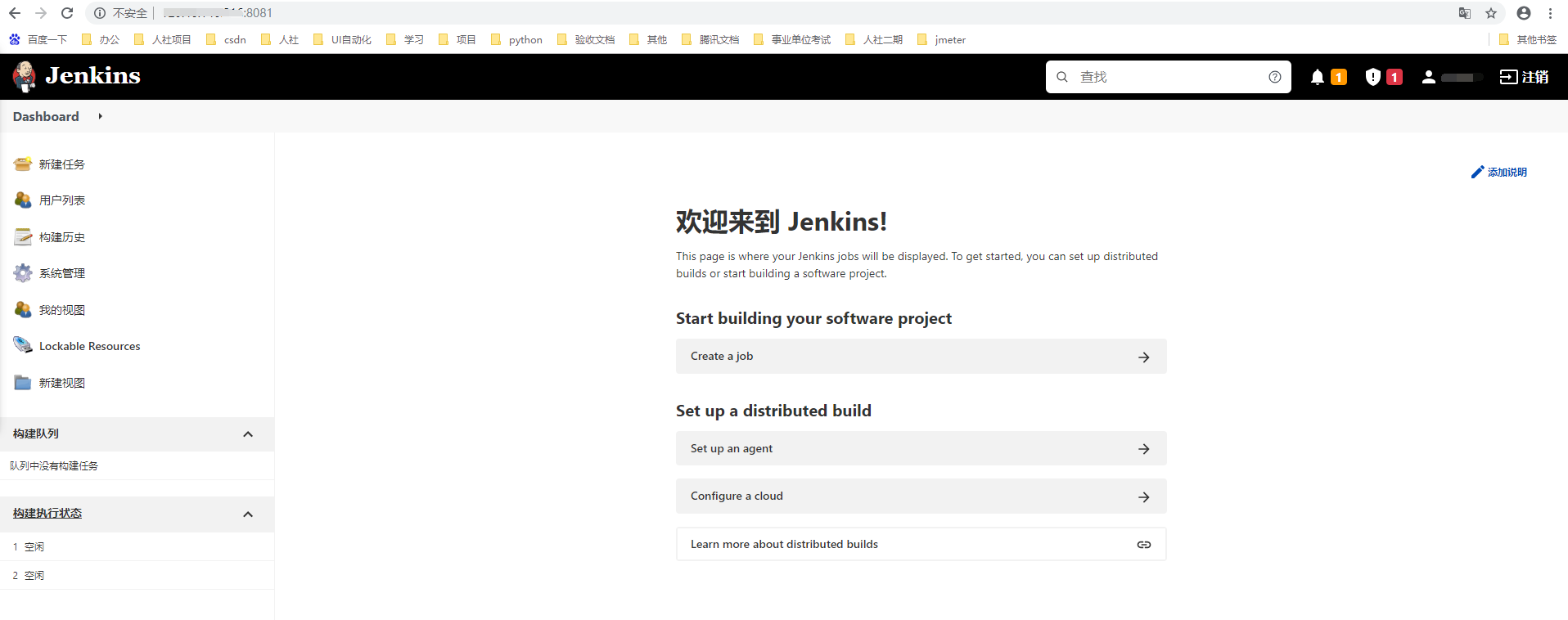Click the user profile icon in header

1428,77
